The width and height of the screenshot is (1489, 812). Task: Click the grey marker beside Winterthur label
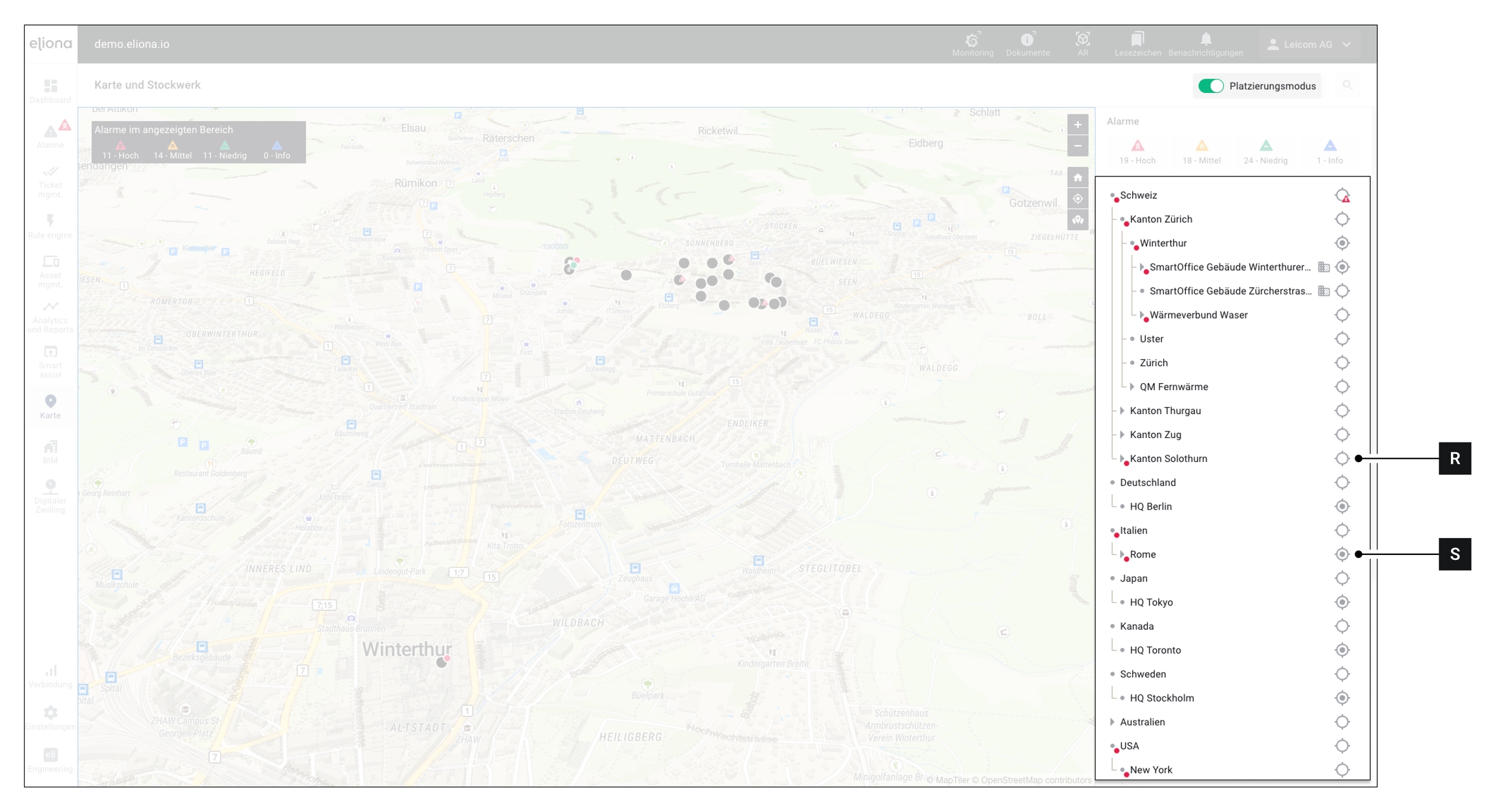tap(441, 662)
